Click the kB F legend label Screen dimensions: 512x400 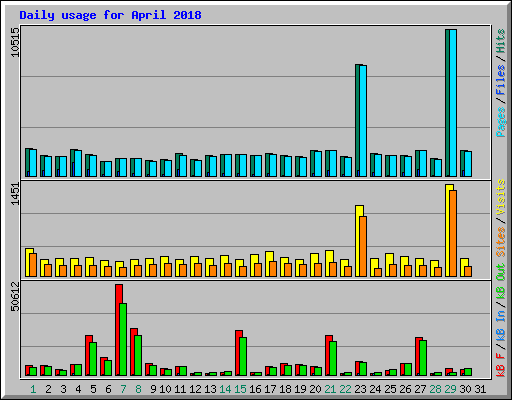click(x=501, y=365)
